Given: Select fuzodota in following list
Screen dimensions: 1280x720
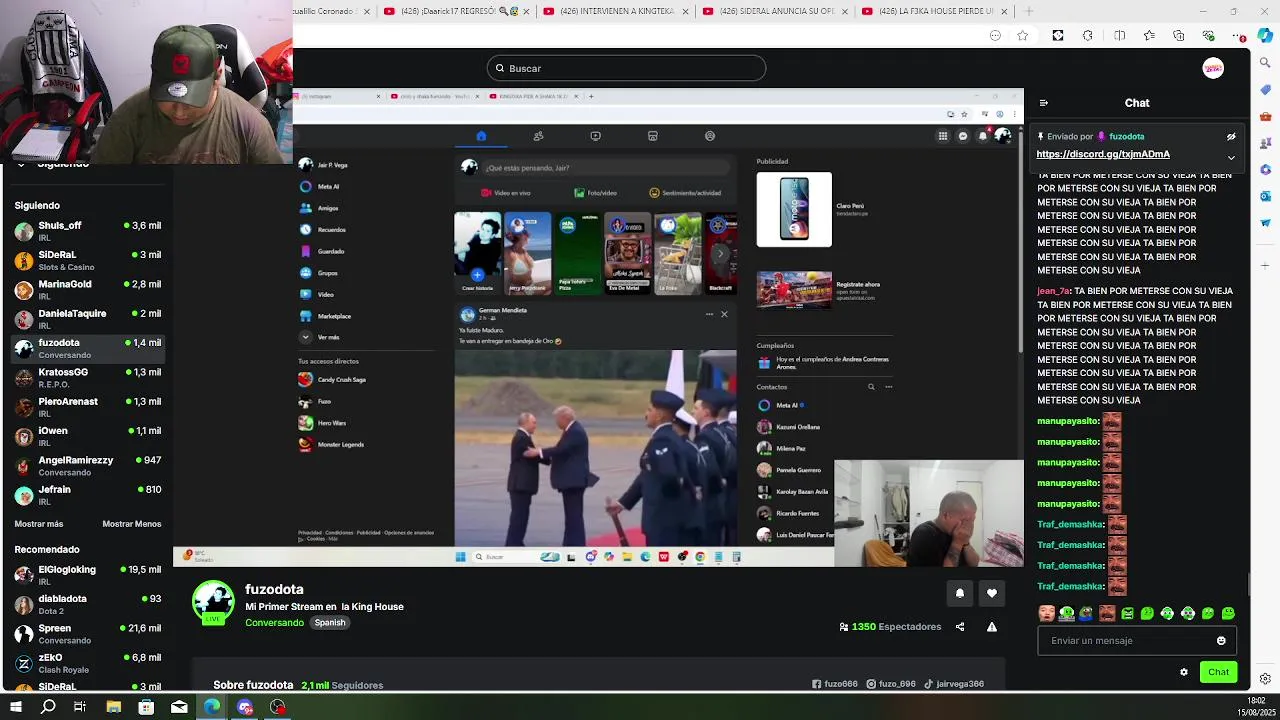Looking at the screenshot, I should tap(87, 348).
